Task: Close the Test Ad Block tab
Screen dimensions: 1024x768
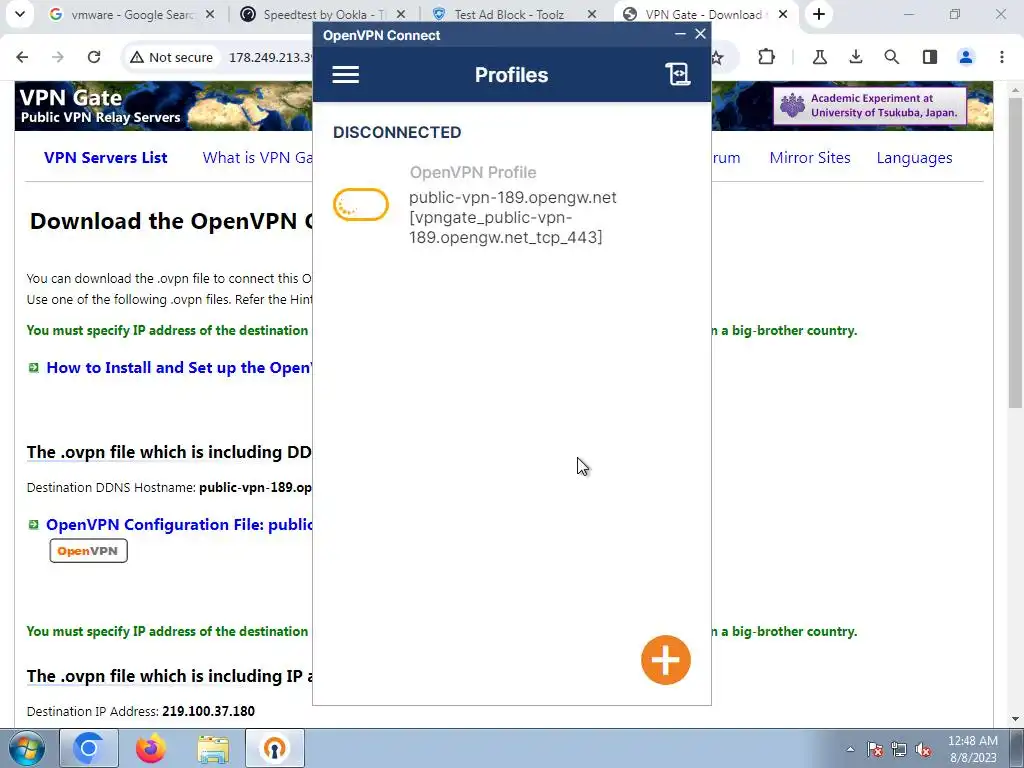Action: pos(592,14)
